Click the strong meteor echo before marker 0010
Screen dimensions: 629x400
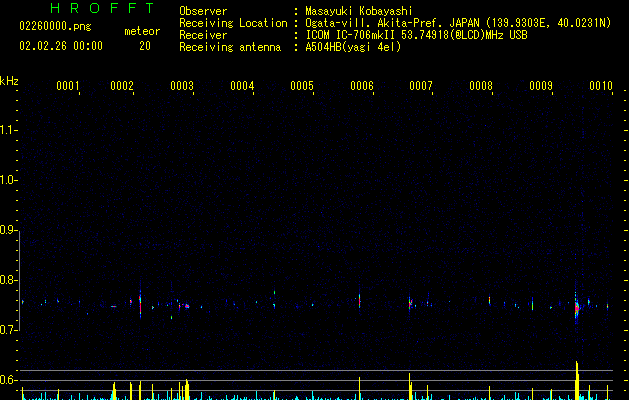pyautogui.click(x=576, y=307)
